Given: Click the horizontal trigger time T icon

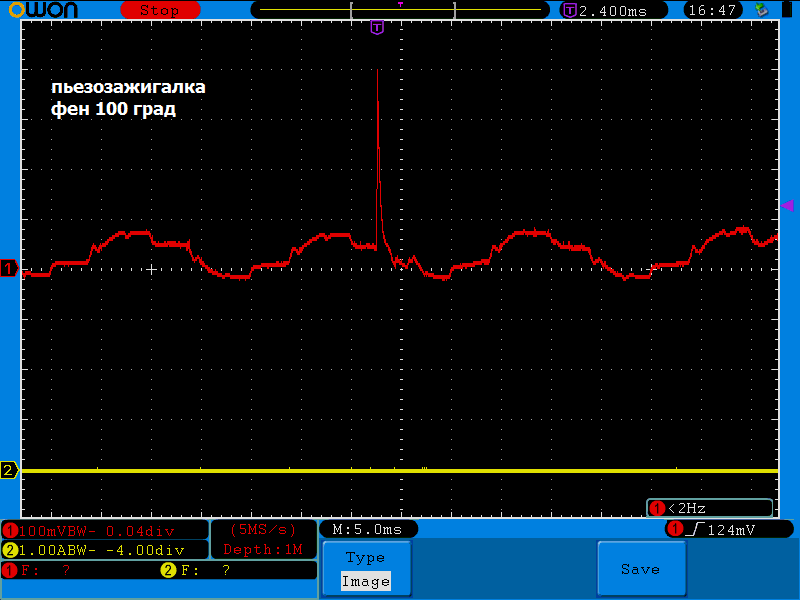Looking at the screenshot, I should click(x=570, y=10).
